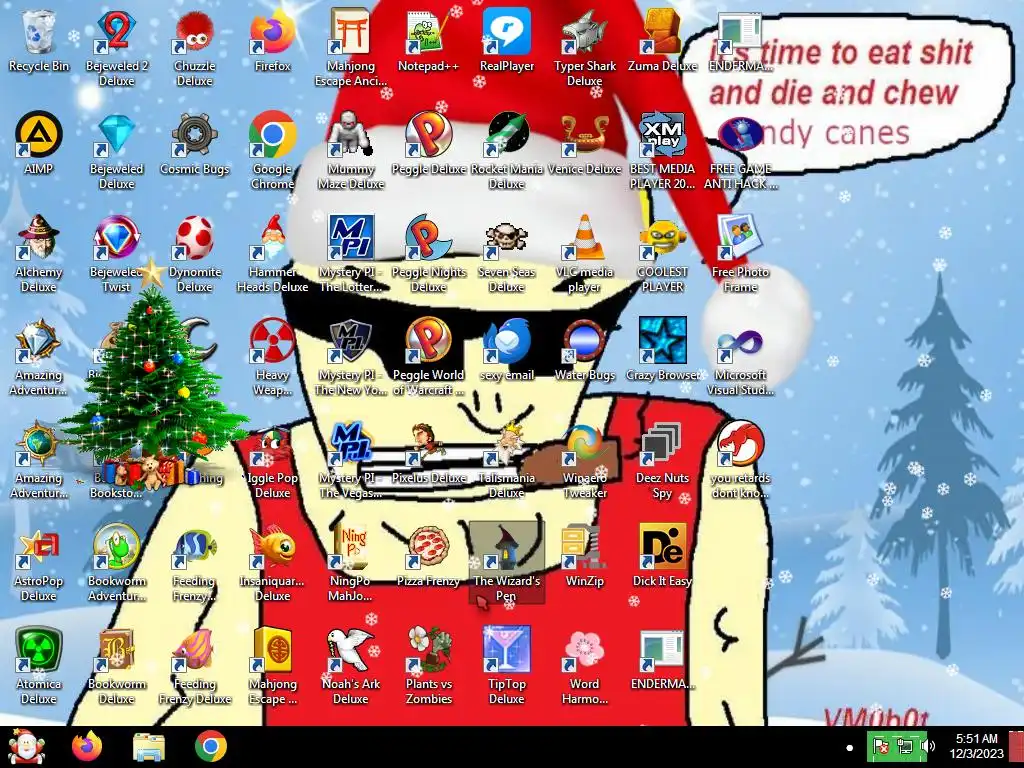1024x768 pixels.
Task: Open the Santa Start button
Action: [26, 746]
